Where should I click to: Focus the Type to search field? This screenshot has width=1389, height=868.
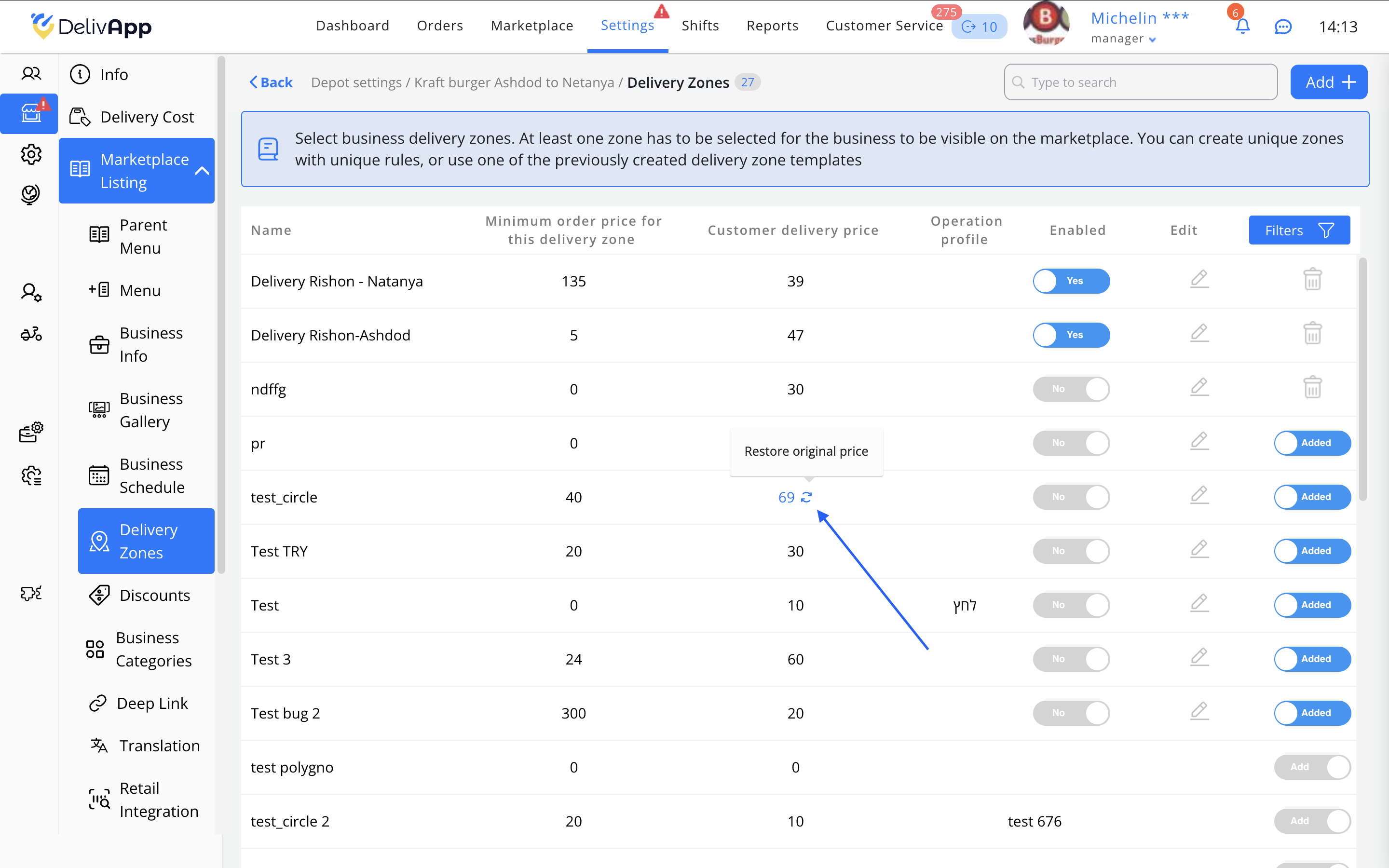point(1141,82)
